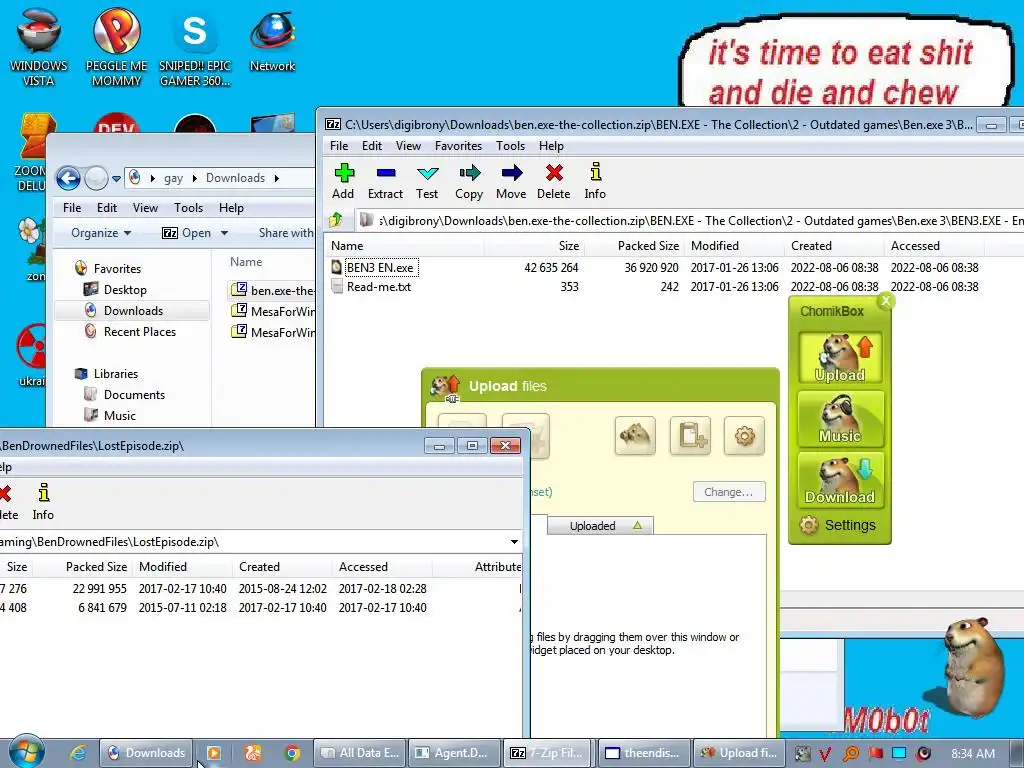1024x768 pixels.
Task: Click the hamster icon in Upload files window
Action: click(x=635, y=435)
